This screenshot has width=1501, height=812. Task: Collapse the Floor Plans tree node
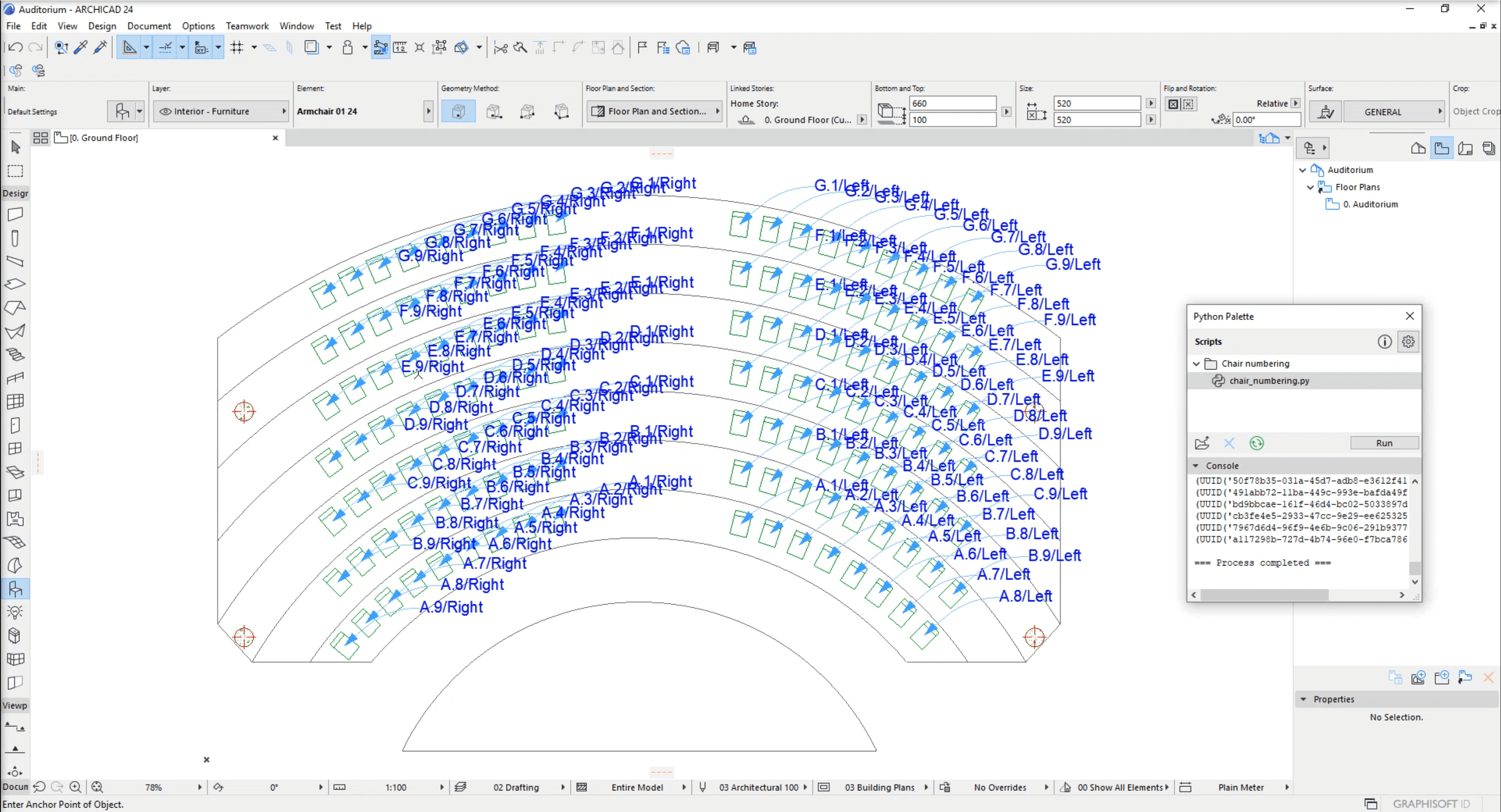tap(1311, 187)
